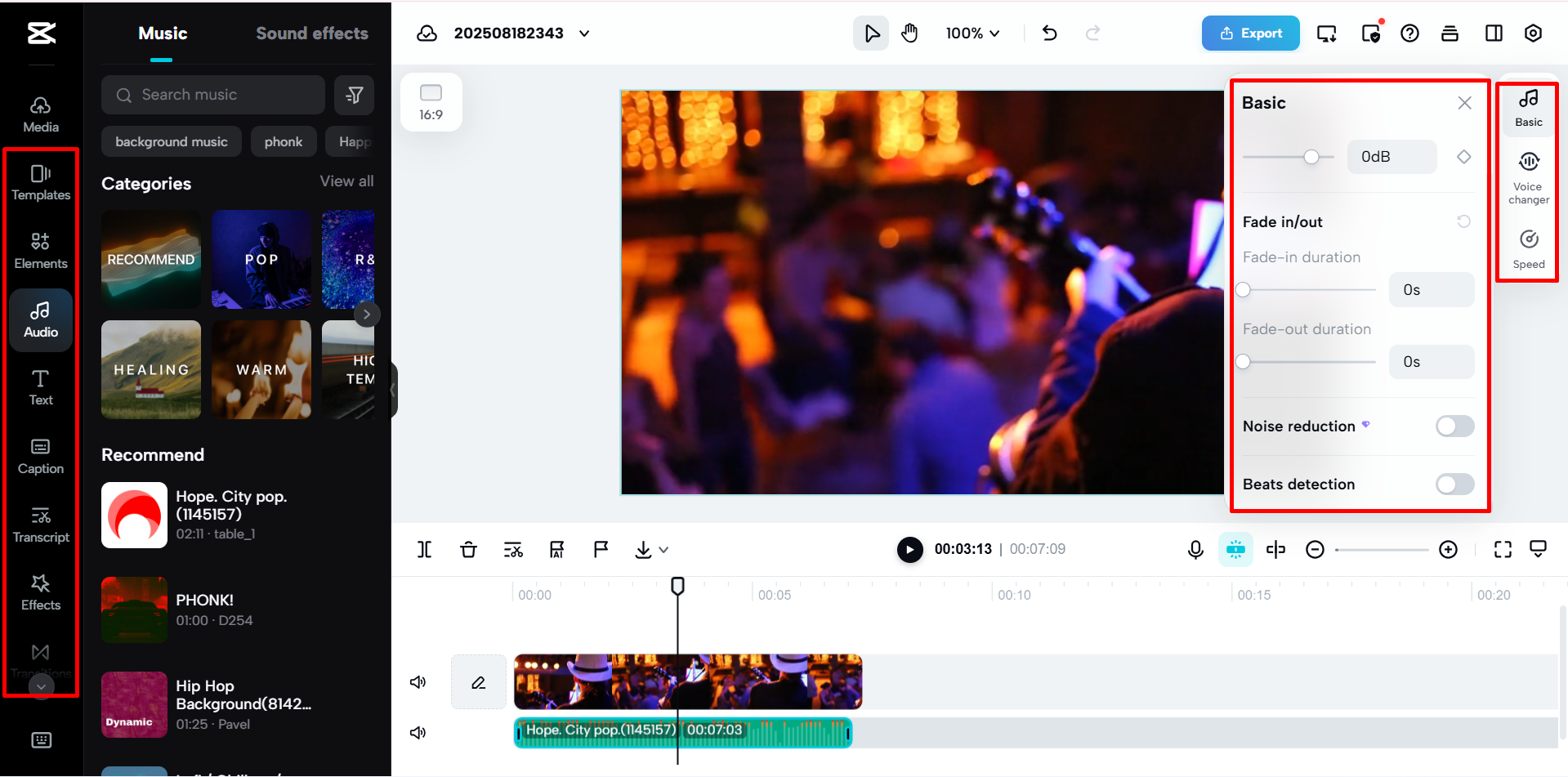1568x777 pixels.
Task: Click the 0dB volume value field
Action: pos(1392,157)
